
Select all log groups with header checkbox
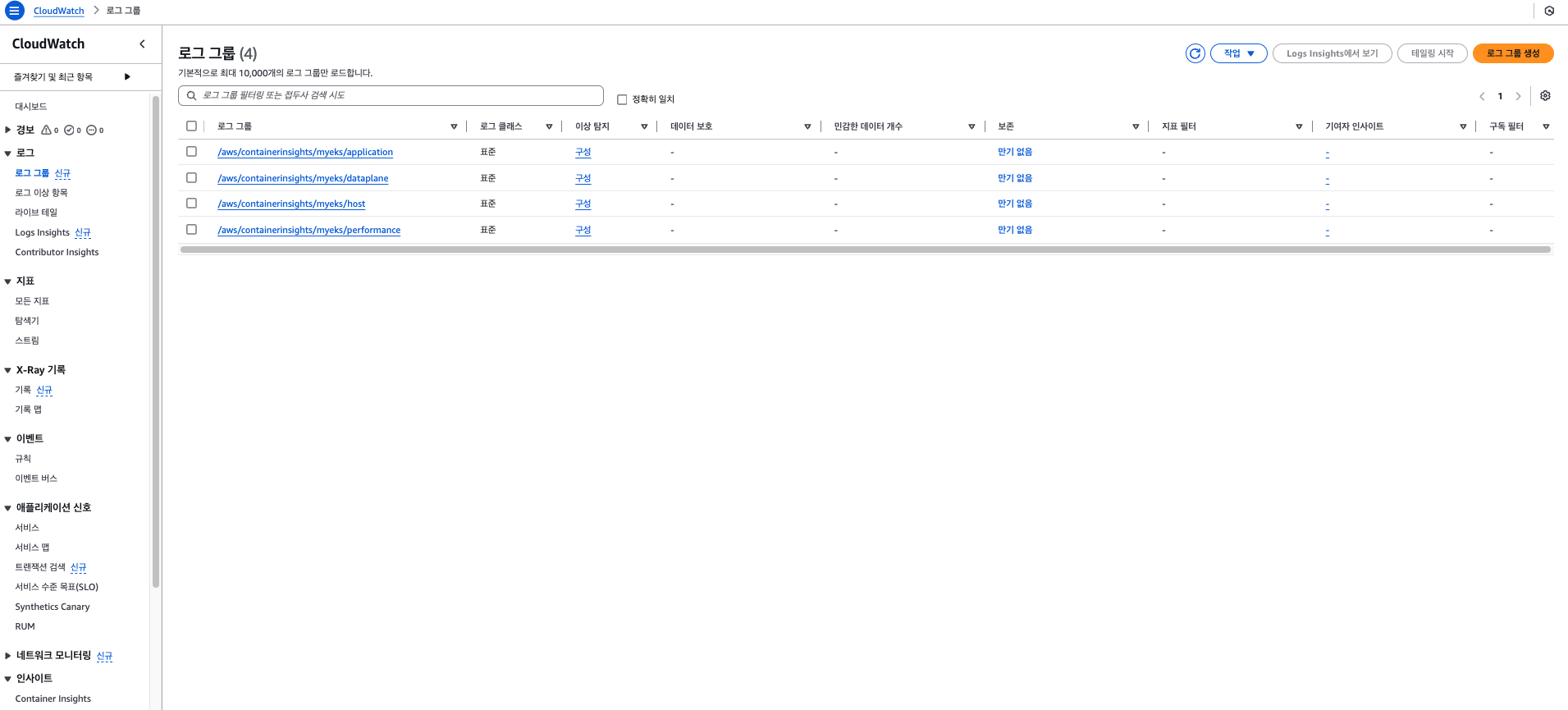tap(191, 126)
